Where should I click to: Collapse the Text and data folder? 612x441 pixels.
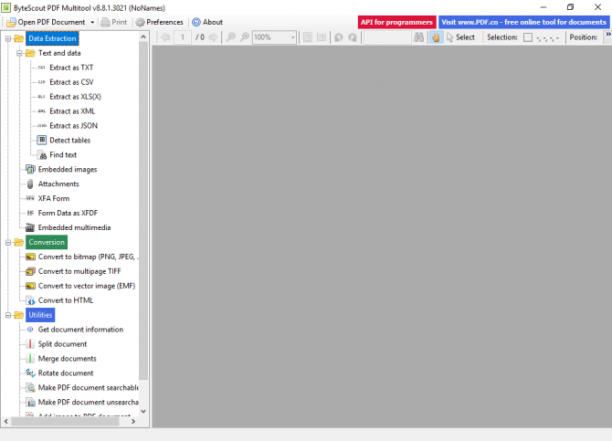coord(19,53)
